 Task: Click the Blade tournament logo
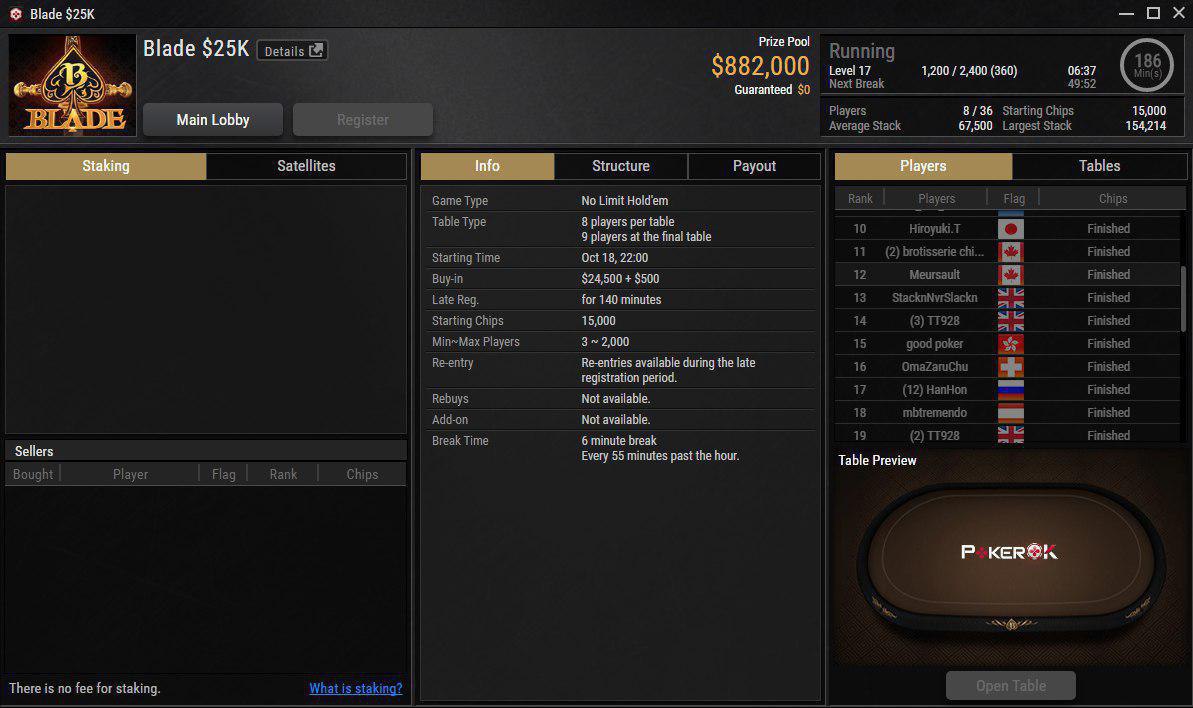tap(72, 85)
